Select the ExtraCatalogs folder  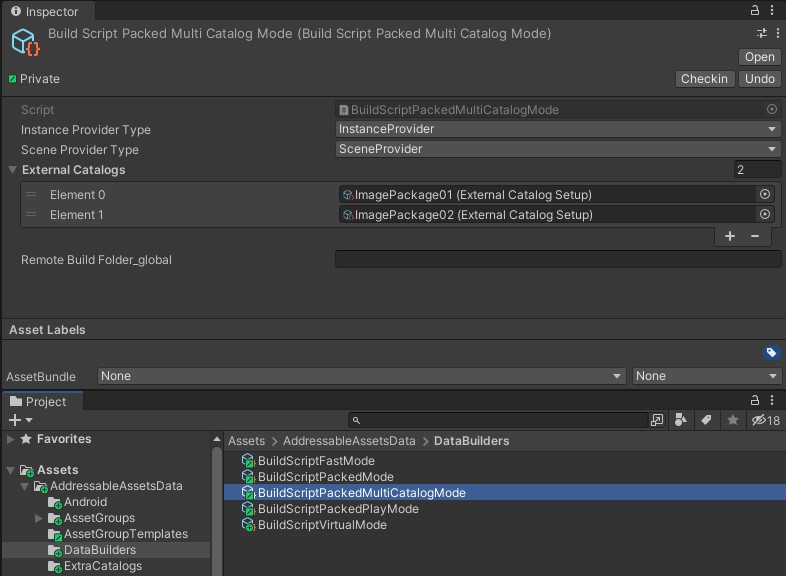[103, 566]
